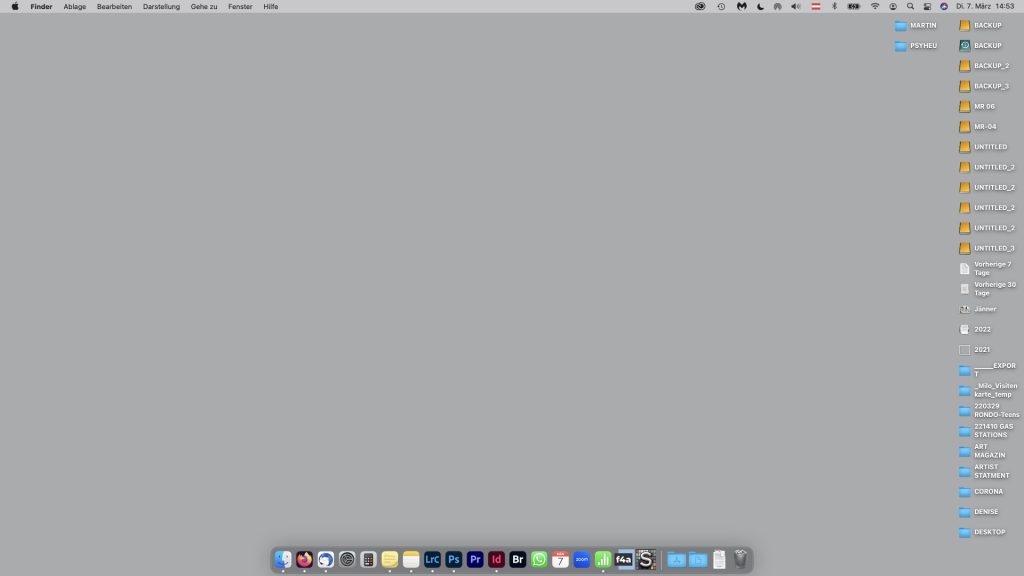The image size is (1024, 576).
Task: Open the Trash in the Dock
Action: tap(740, 560)
